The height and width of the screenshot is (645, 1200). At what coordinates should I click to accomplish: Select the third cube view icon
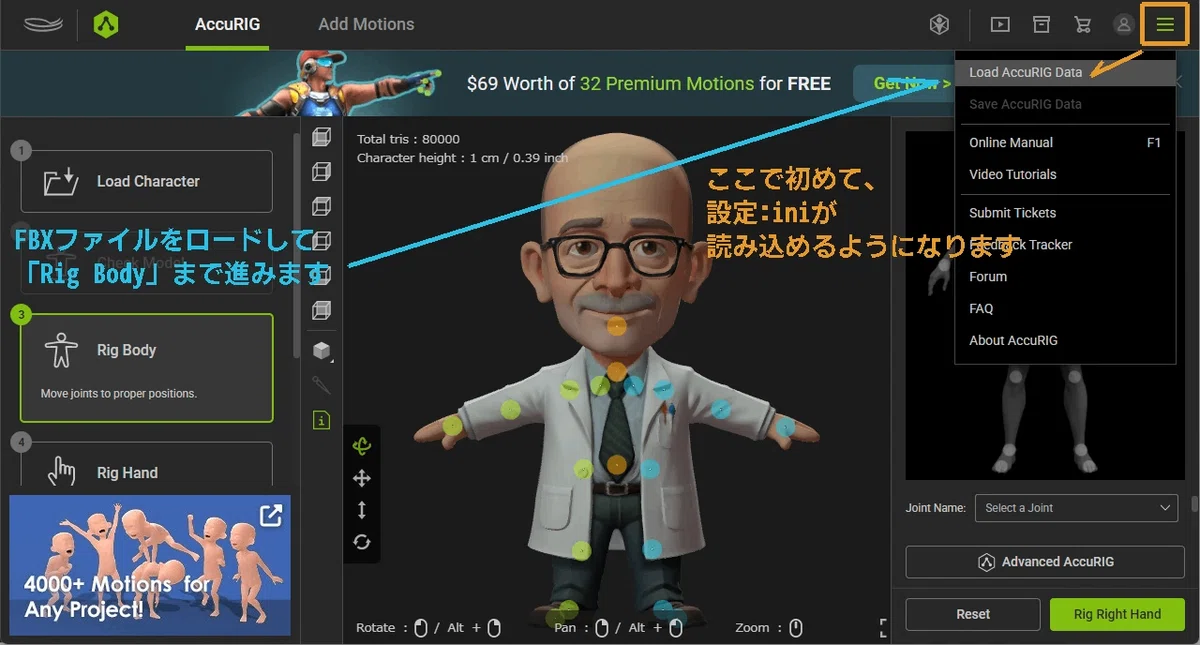pos(321,207)
